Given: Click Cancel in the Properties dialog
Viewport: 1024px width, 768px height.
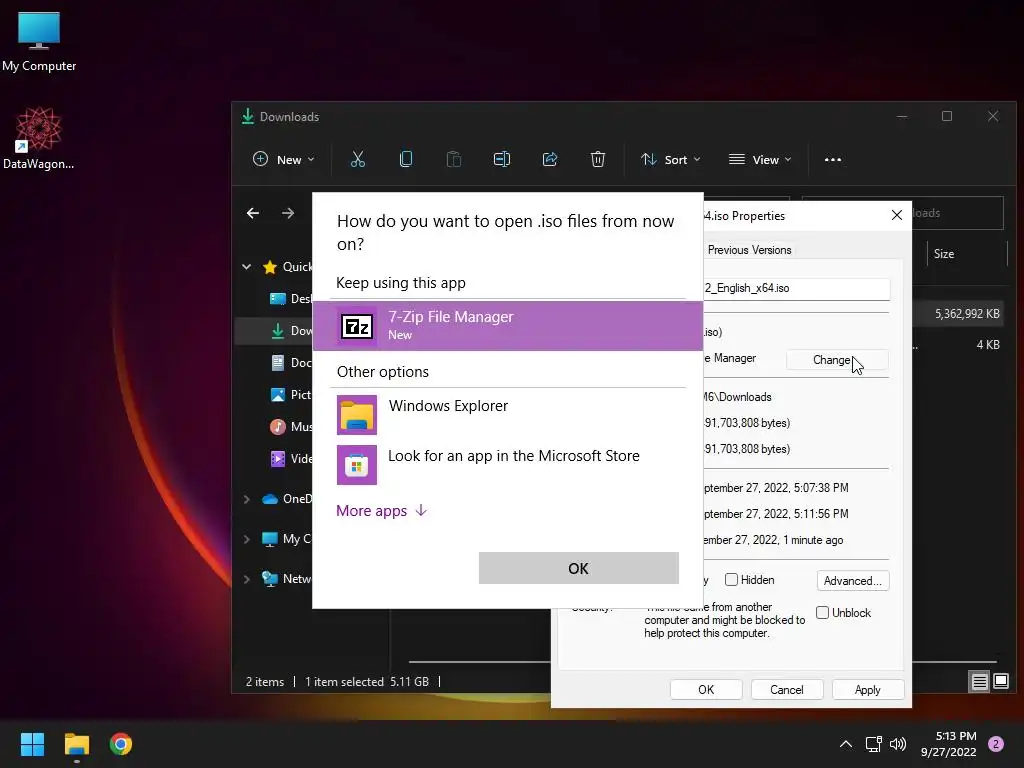Looking at the screenshot, I should [x=787, y=690].
